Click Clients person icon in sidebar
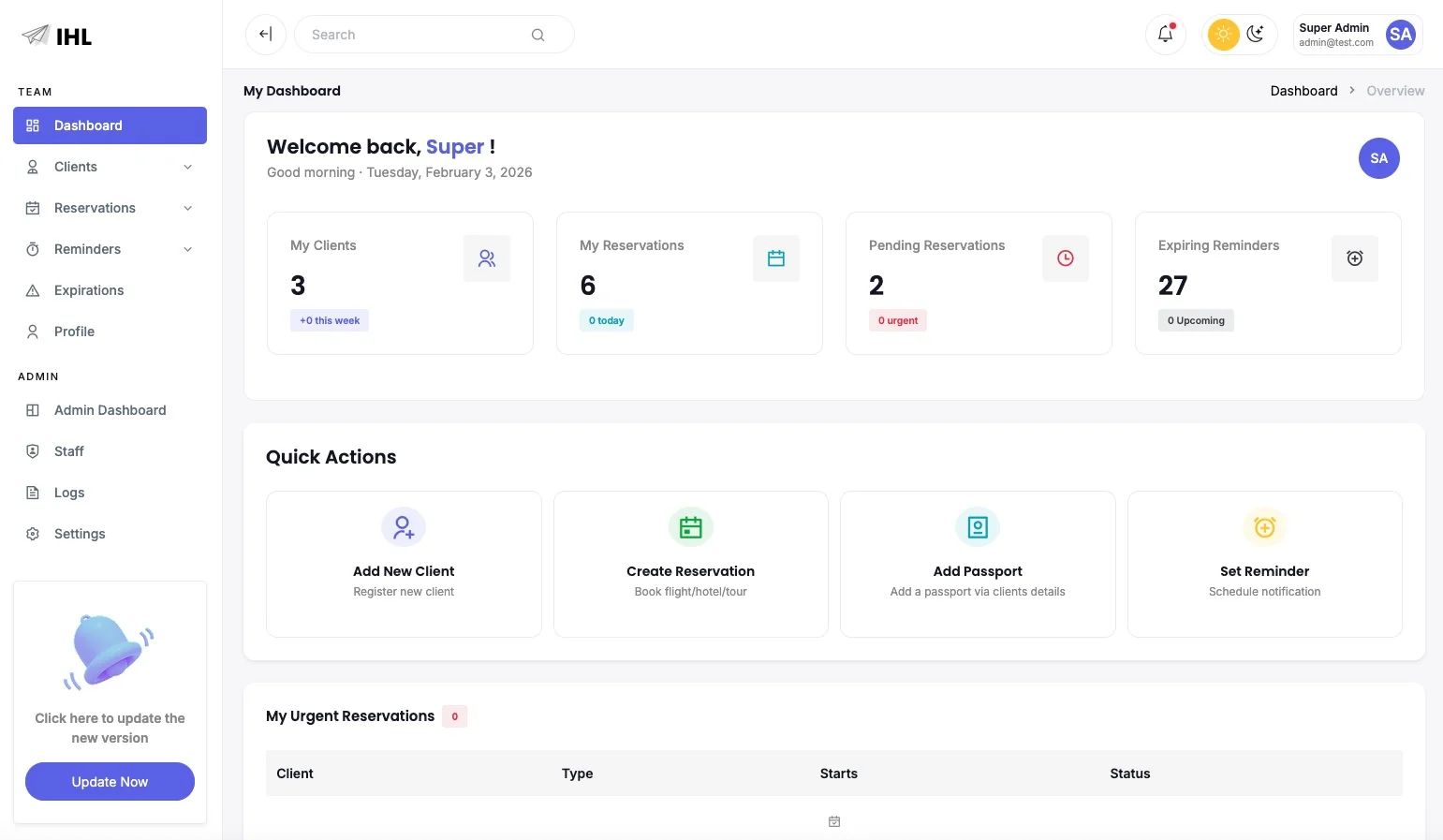The image size is (1443, 840). (33, 167)
